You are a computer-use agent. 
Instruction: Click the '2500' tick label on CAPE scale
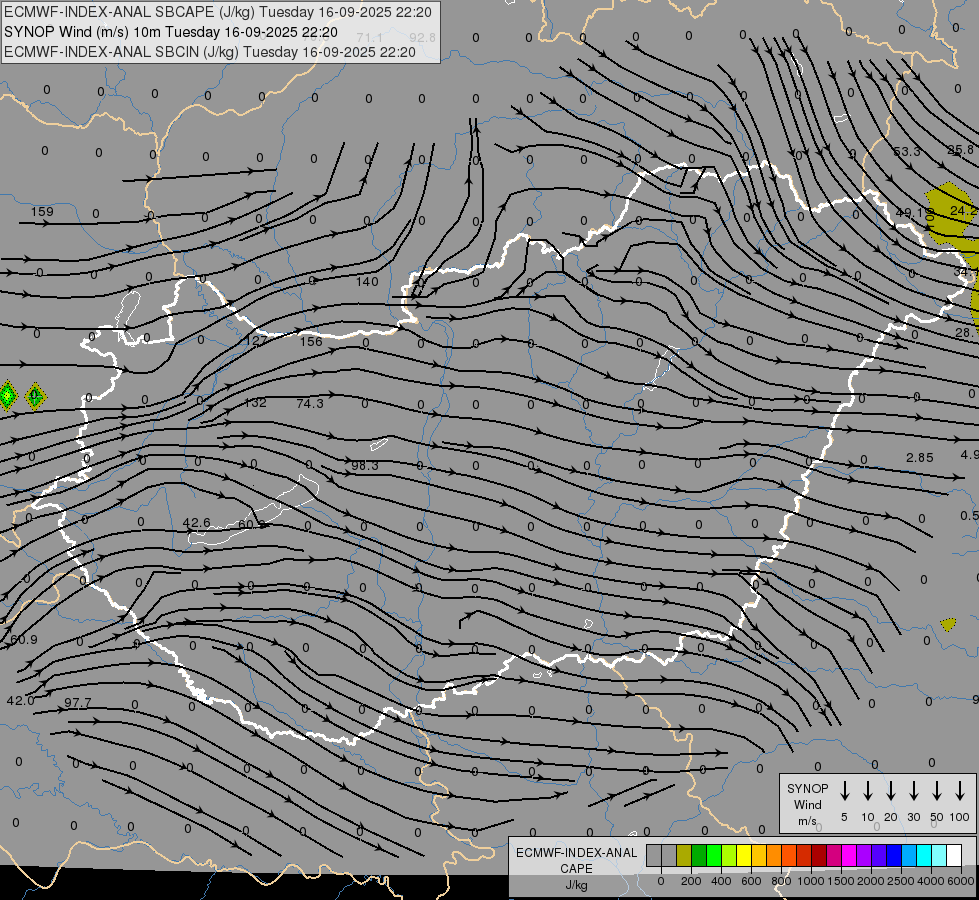pos(900,881)
